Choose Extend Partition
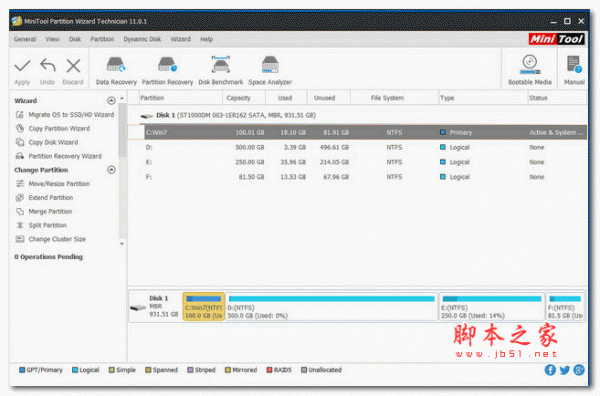This screenshot has width=600, height=396. pyautogui.click(x=44, y=197)
